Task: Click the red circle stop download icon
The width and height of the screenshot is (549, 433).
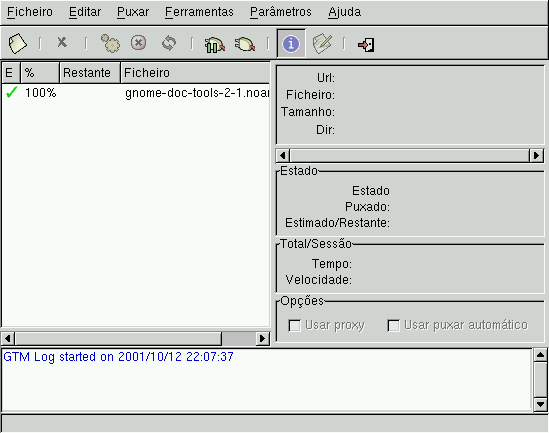Action: coord(139,43)
